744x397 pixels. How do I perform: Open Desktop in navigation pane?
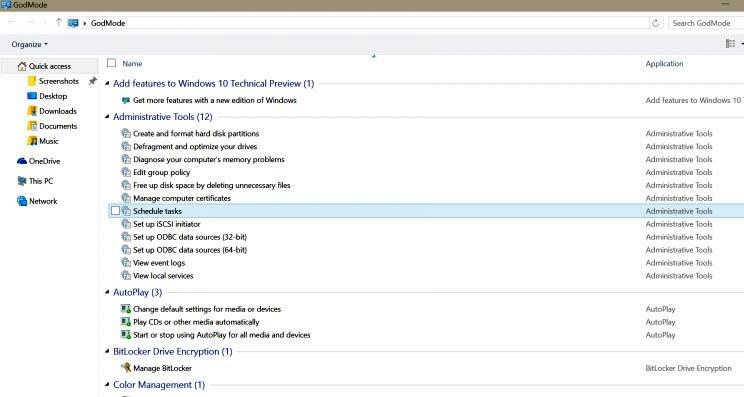(53, 96)
